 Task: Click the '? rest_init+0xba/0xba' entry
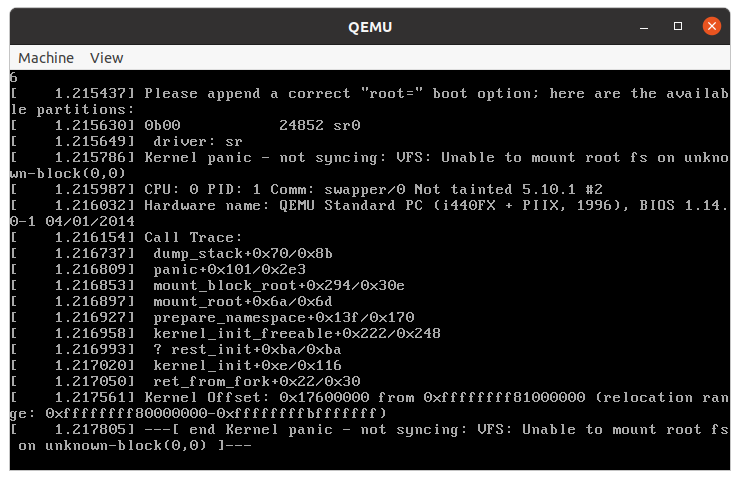176,350
